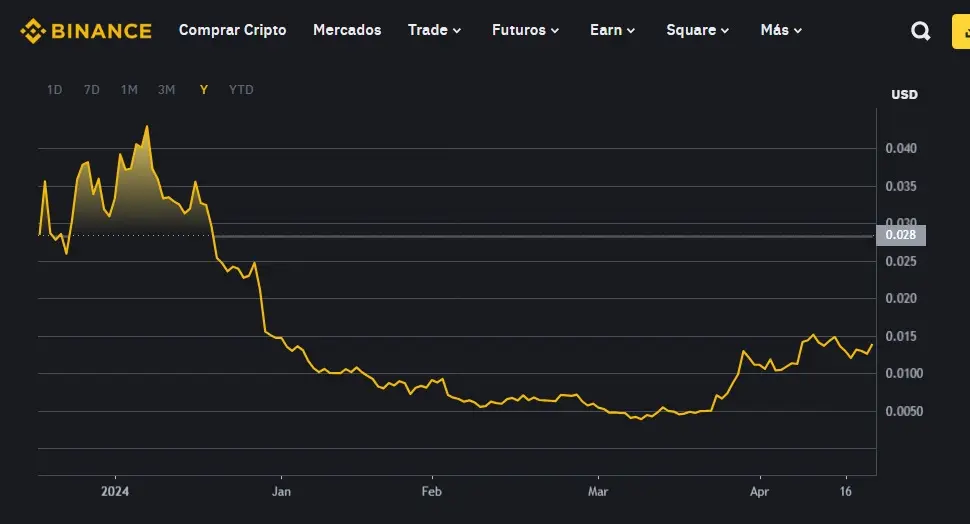Click the Jan date axis label
The width and height of the screenshot is (970, 524).
281,491
